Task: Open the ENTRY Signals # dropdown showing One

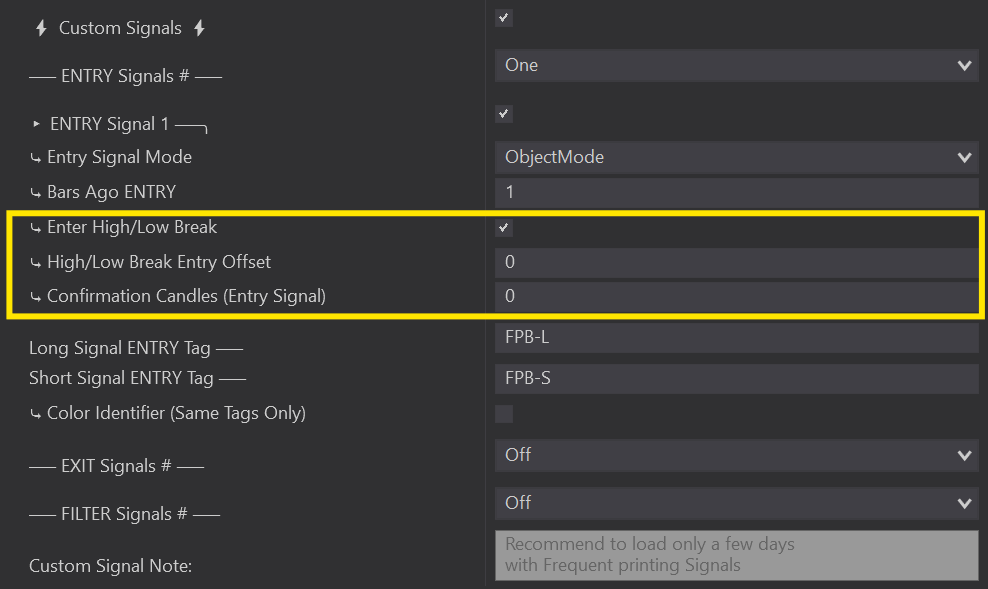Action: pos(736,66)
